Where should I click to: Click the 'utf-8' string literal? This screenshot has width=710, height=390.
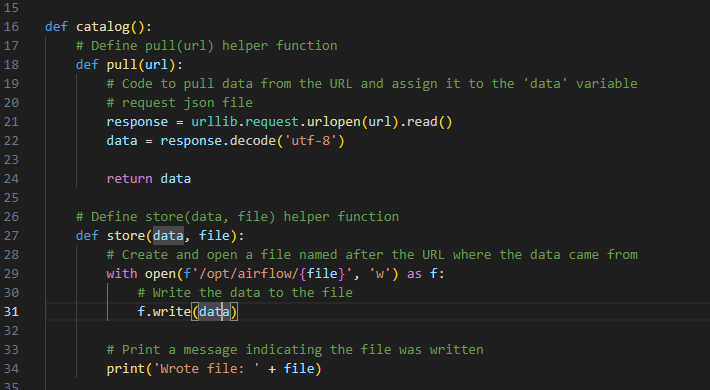click(311, 141)
